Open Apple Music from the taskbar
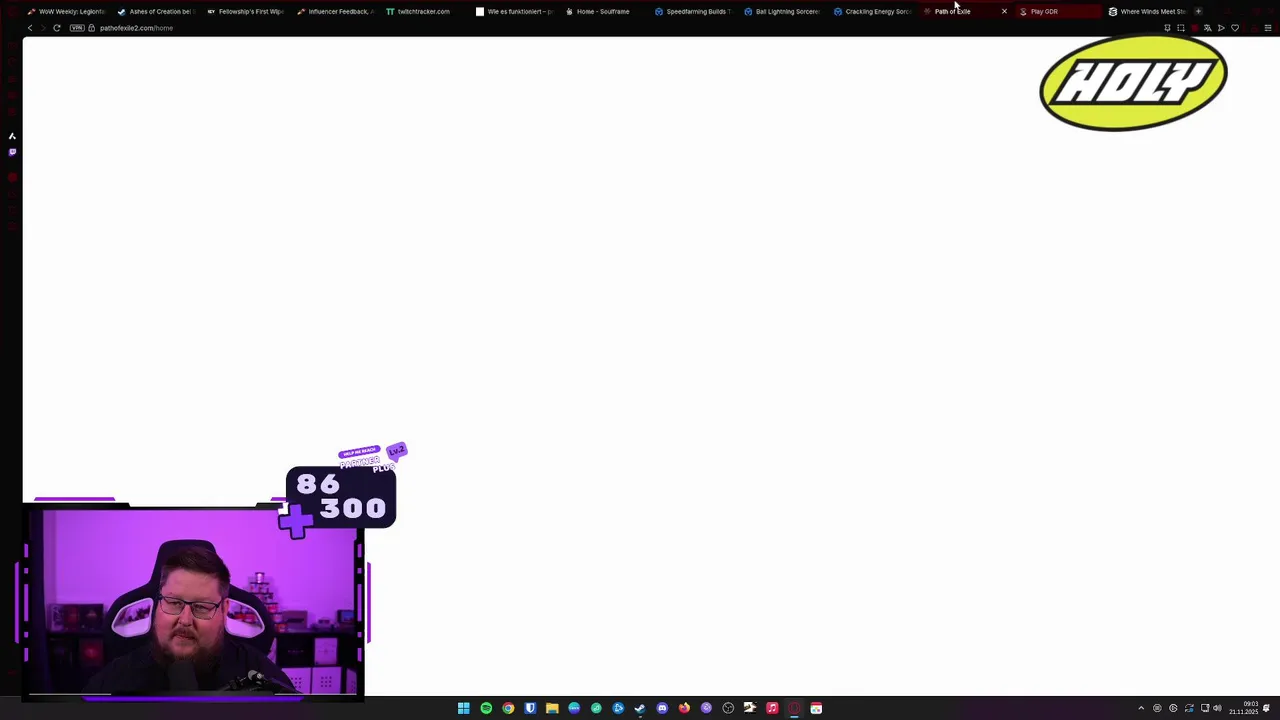The image size is (1280, 720). [x=772, y=708]
